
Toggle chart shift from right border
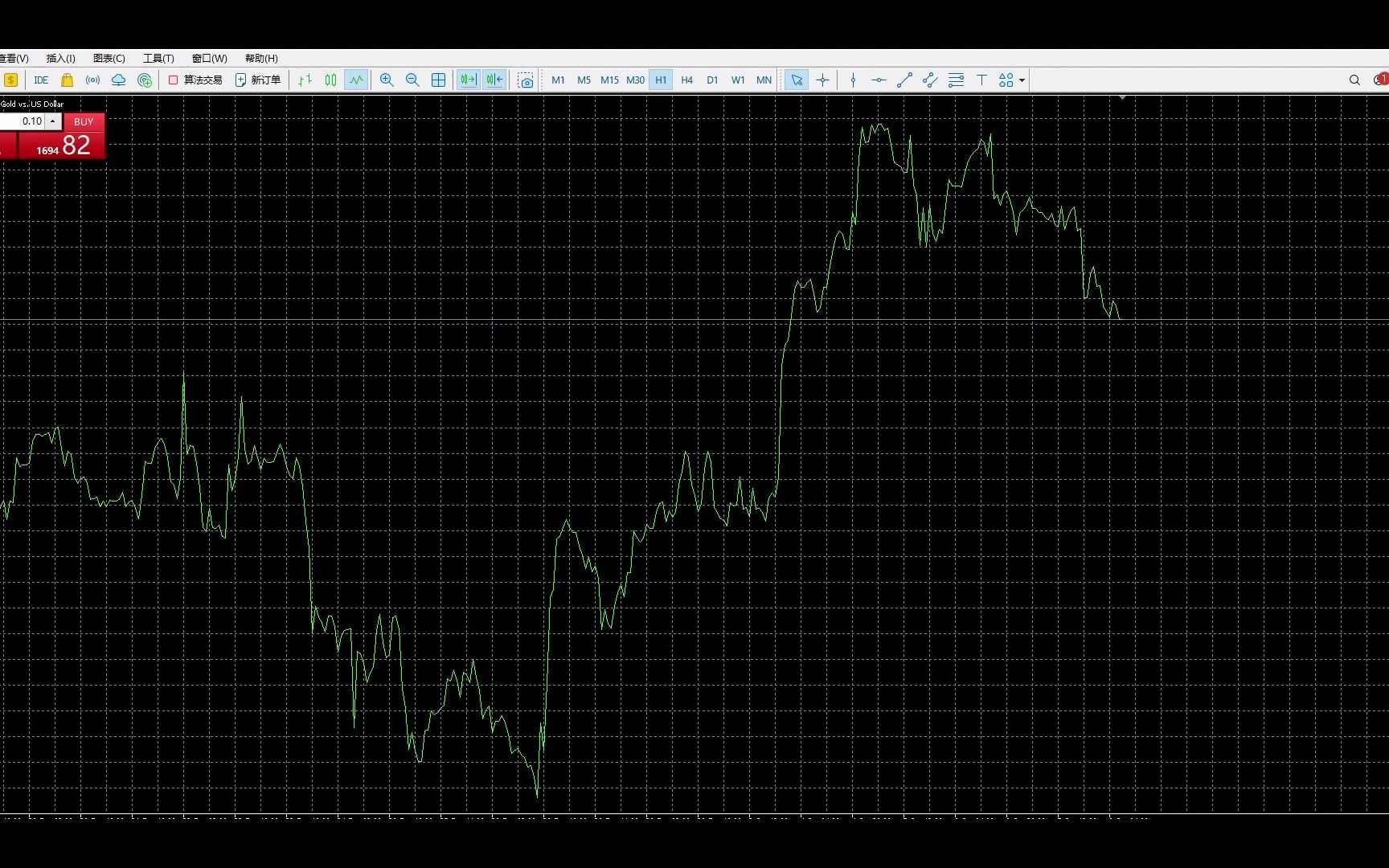(494, 80)
